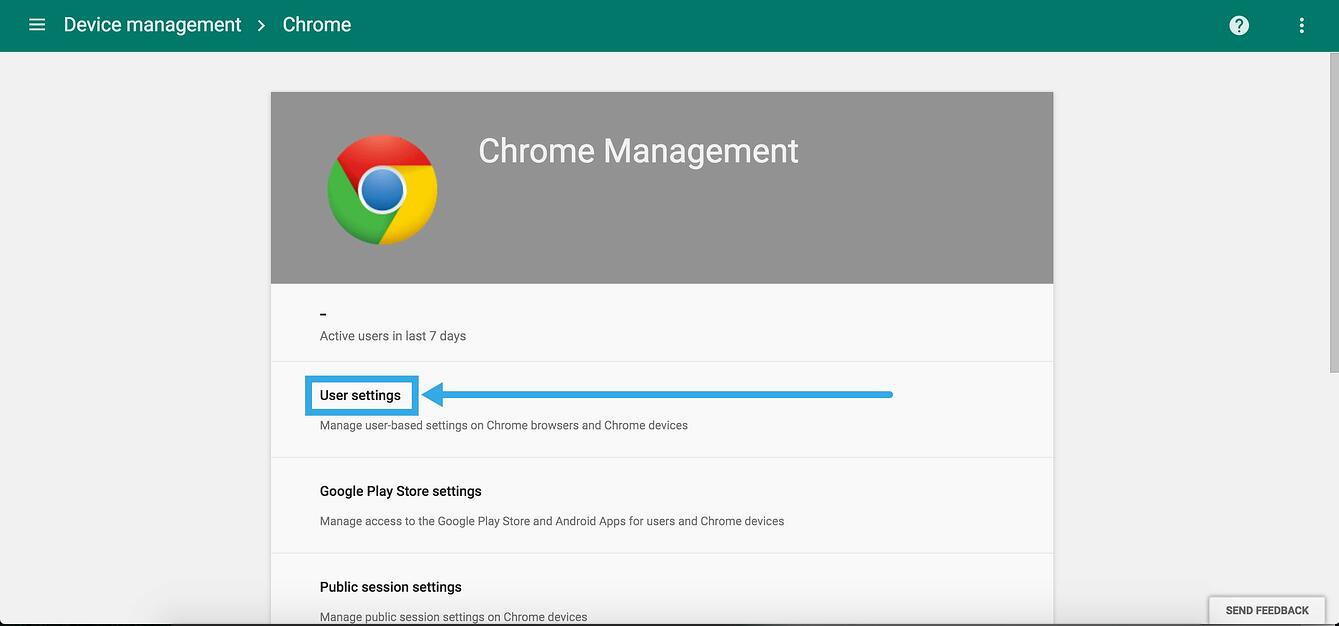Open the three-dot more options menu

[x=1301, y=25]
